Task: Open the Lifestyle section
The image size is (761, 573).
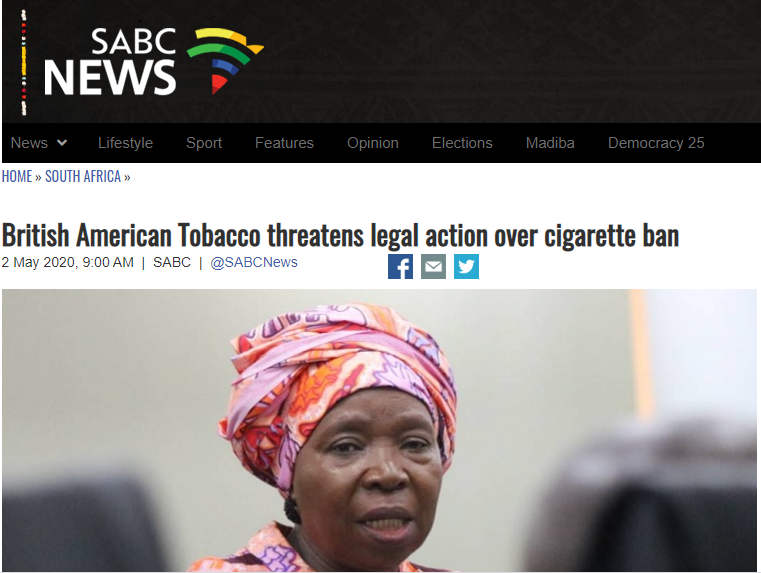Action: pos(125,143)
